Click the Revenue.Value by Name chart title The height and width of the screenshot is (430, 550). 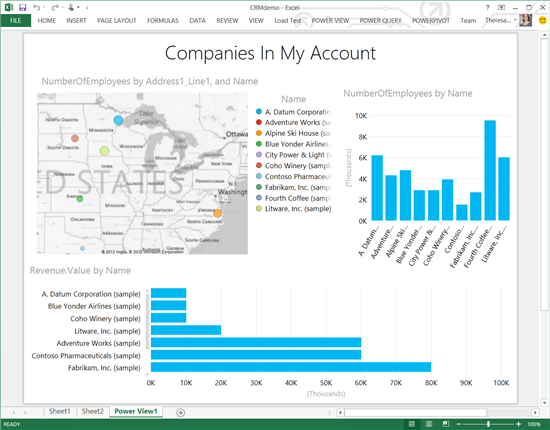[80, 270]
